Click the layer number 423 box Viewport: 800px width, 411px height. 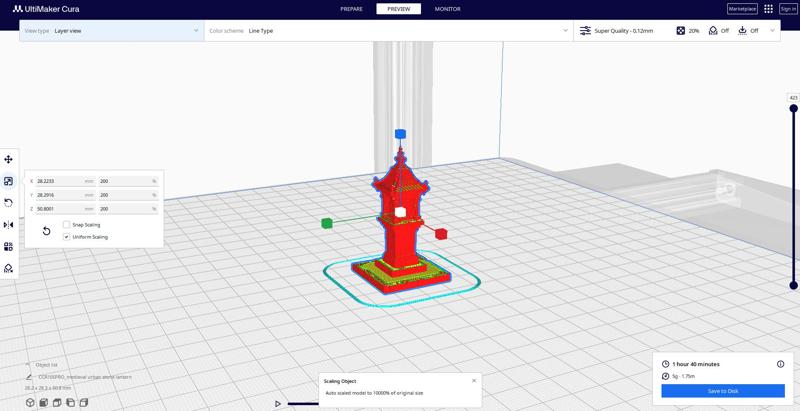(x=793, y=98)
